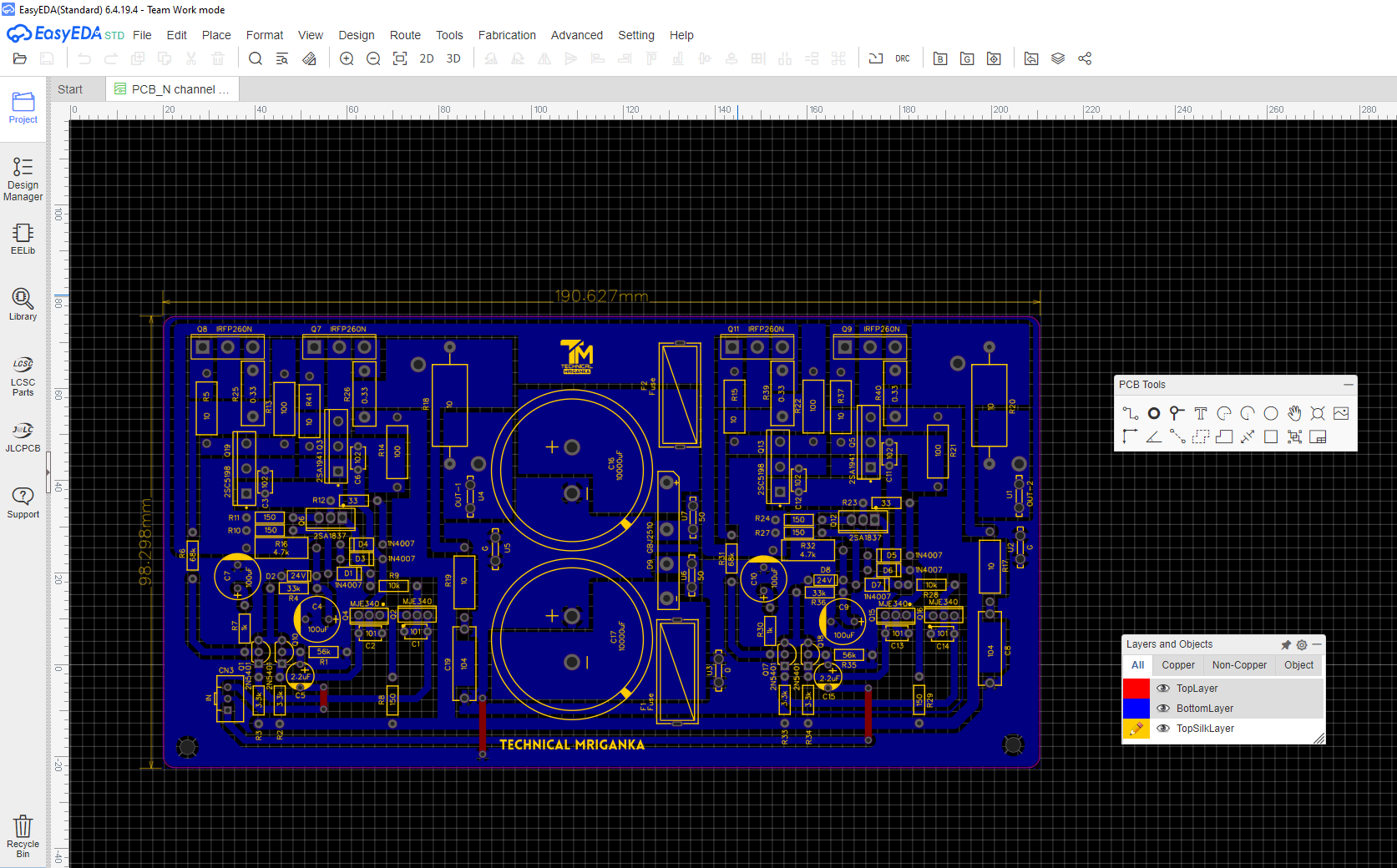Viewport: 1397px width, 868px height.
Task: Click the blue BottomLayer color swatch
Action: (1136, 709)
